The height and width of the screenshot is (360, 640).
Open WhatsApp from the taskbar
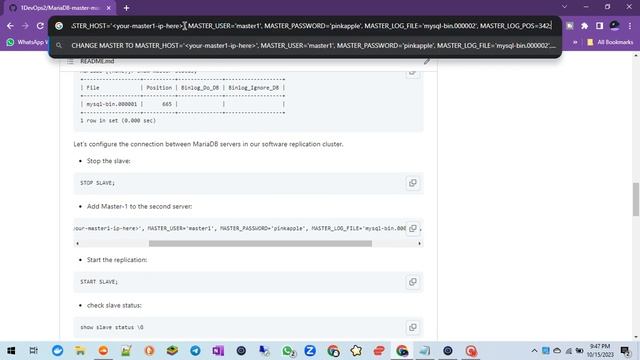(x=288, y=351)
